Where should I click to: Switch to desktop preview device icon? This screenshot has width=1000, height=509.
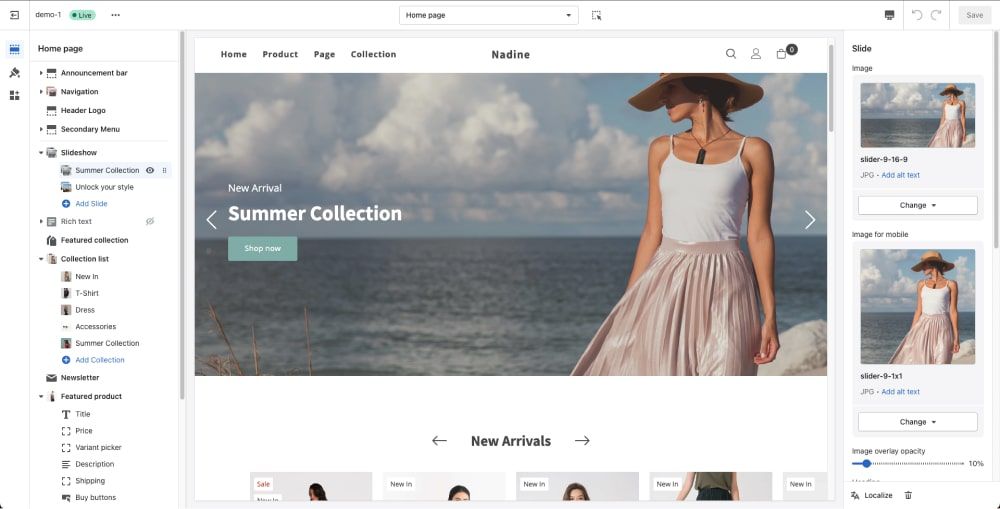point(890,15)
